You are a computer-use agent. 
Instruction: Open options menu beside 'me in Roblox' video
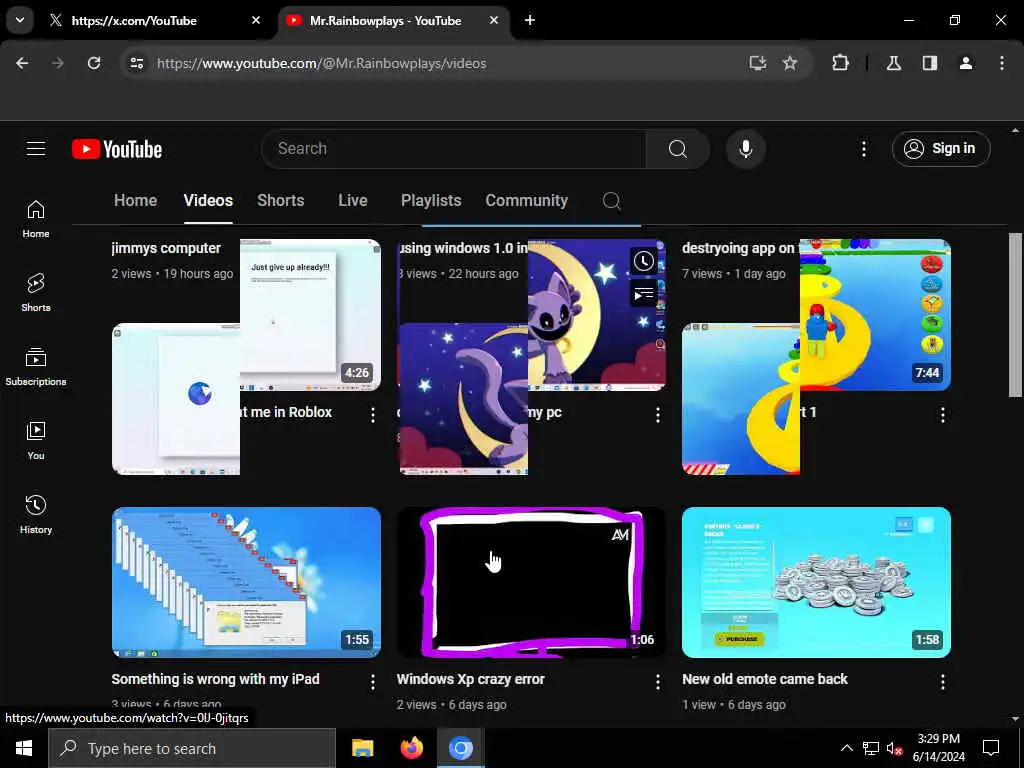click(373, 415)
